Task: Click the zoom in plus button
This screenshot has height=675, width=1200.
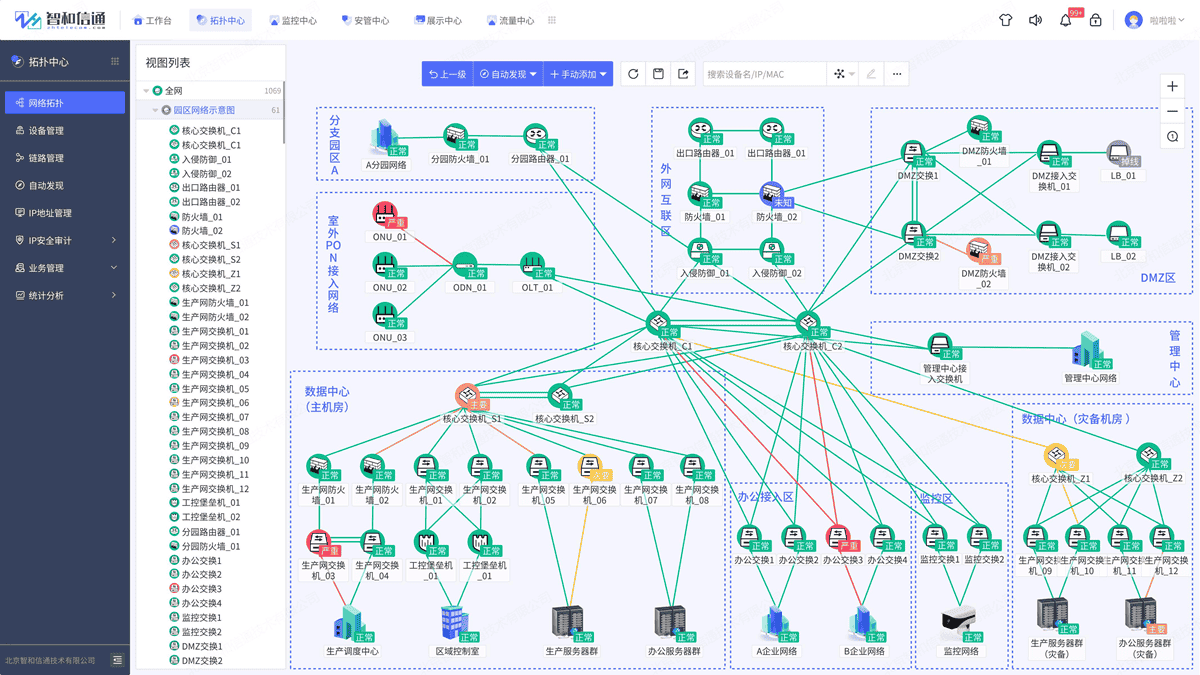Action: [x=1172, y=86]
